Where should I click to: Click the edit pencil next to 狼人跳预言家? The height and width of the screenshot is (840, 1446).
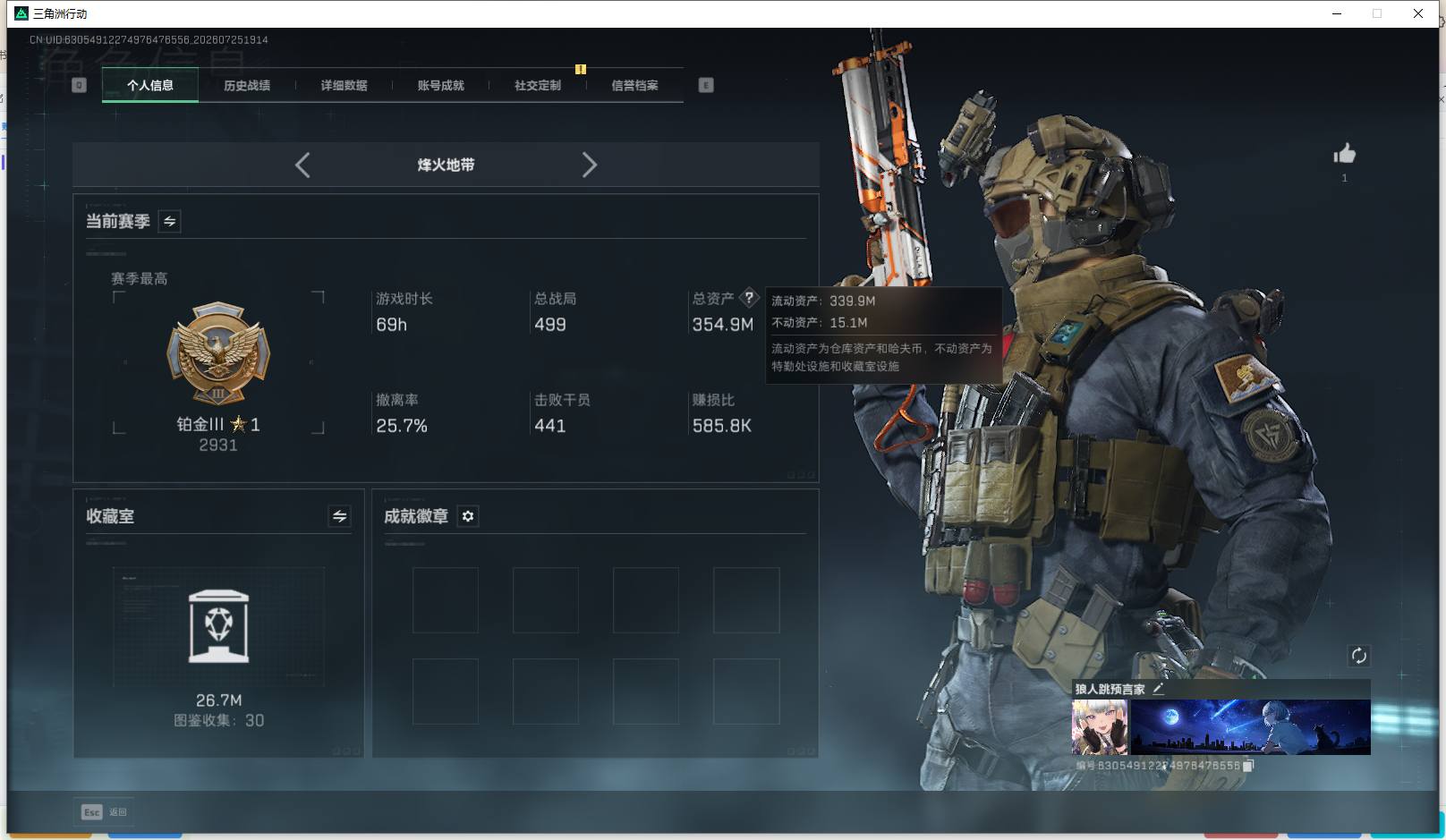pos(1158,689)
